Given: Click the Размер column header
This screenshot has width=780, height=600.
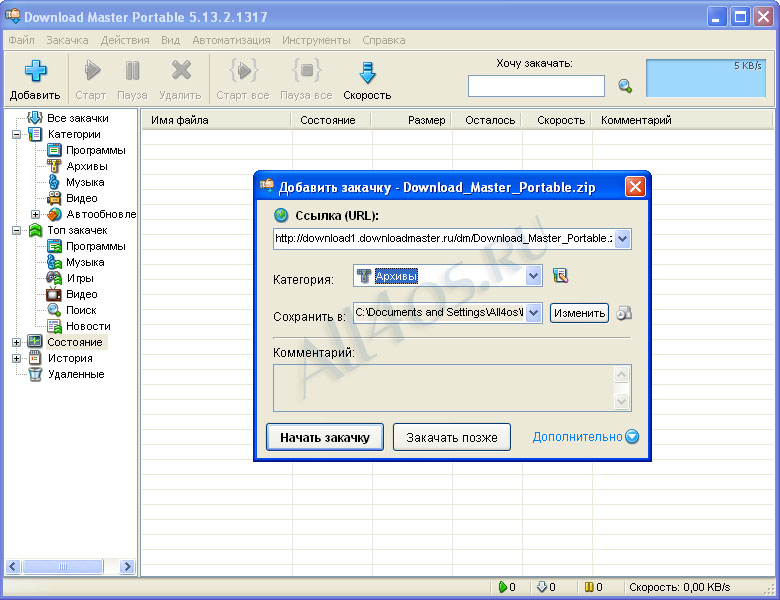Looking at the screenshot, I should pyautogui.click(x=412, y=120).
